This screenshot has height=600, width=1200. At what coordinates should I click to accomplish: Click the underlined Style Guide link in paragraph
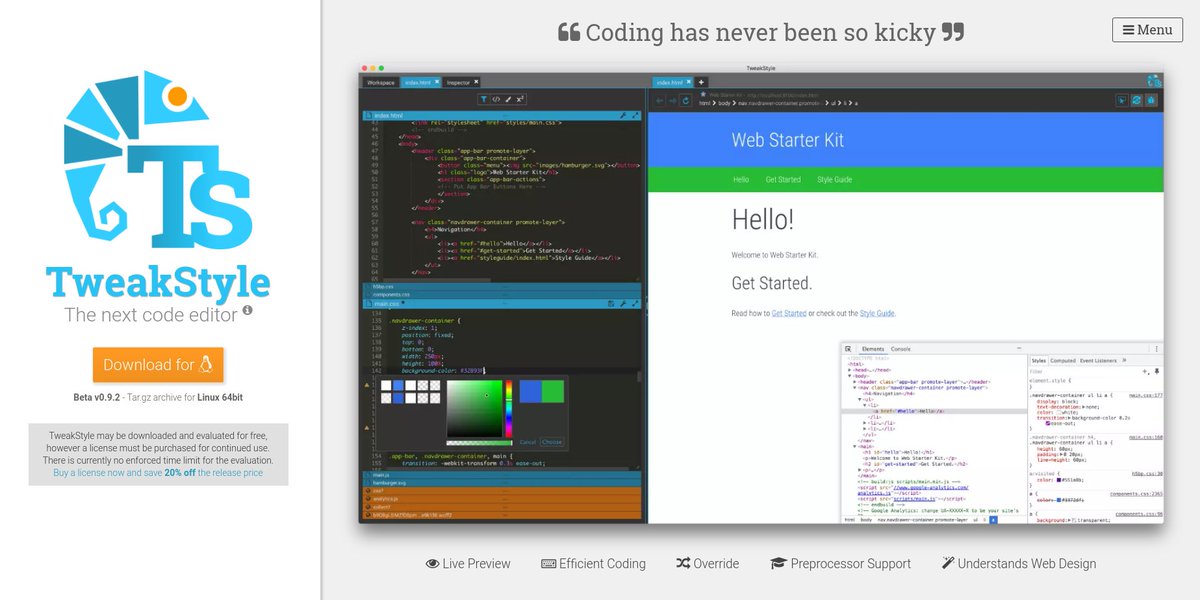[877, 313]
